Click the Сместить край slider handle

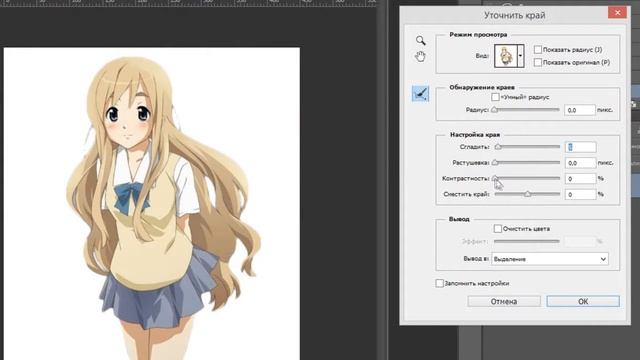tap(527, 194)
